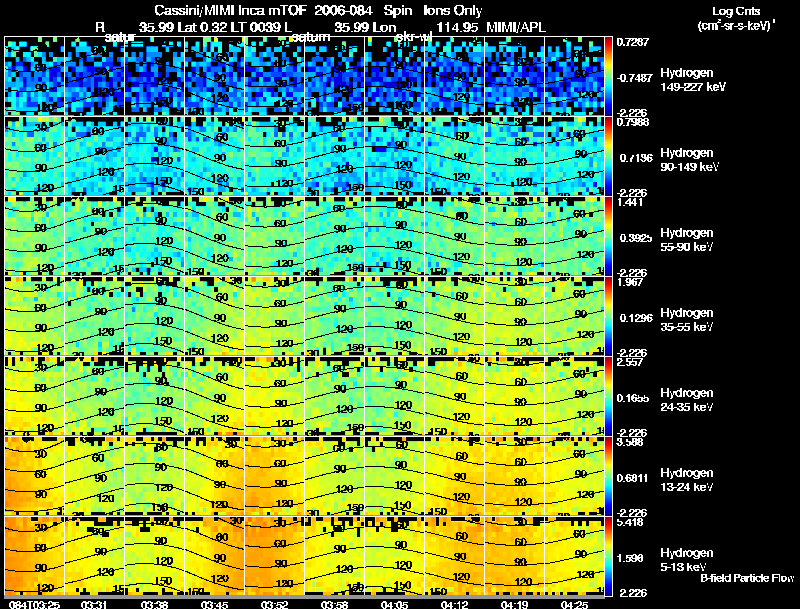Click the time axis label '084T03:25'
Screen dimensions: 800x609
click(34, 604)
